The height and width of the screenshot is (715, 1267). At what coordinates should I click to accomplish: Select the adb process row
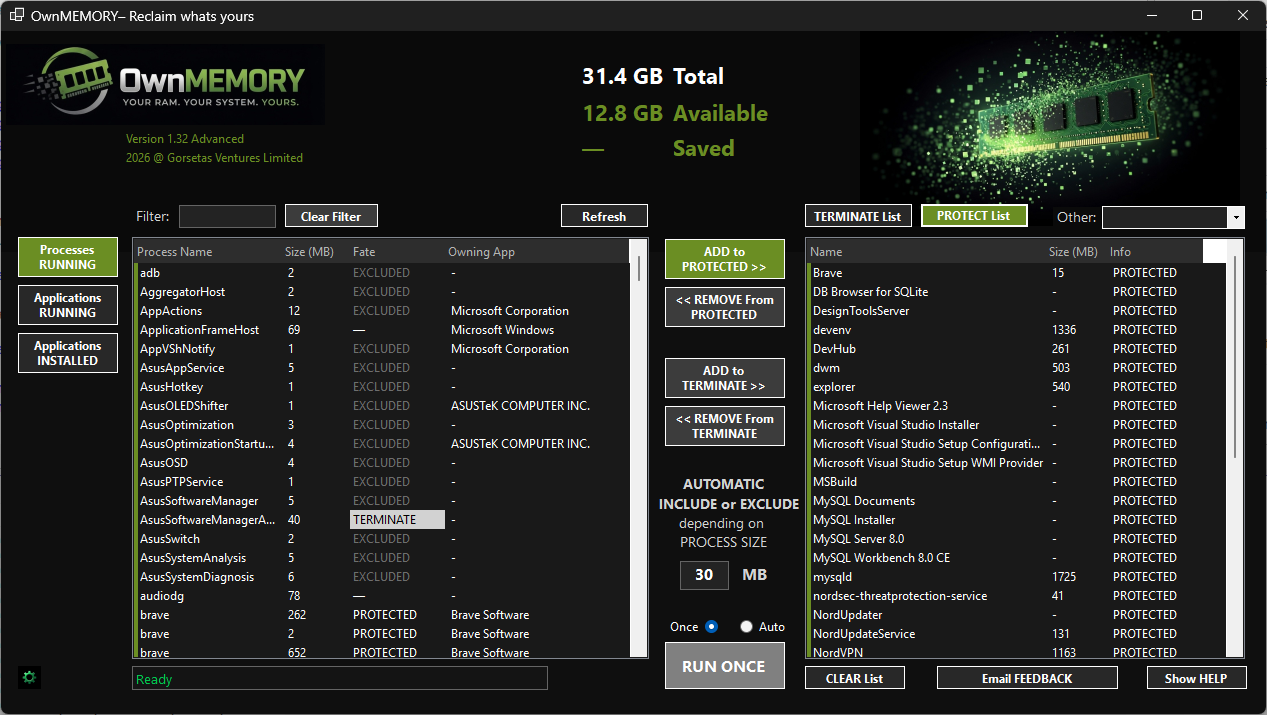[382, 273]
